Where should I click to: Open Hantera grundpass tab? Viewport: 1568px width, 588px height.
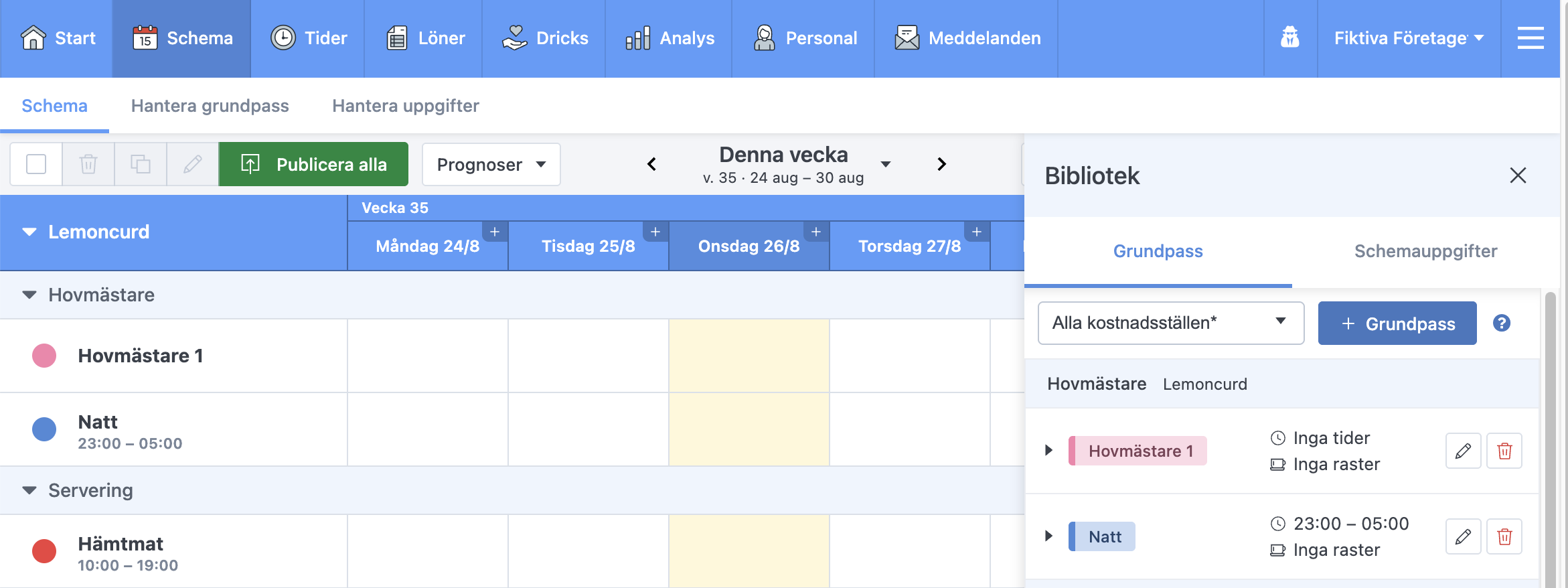210,106
